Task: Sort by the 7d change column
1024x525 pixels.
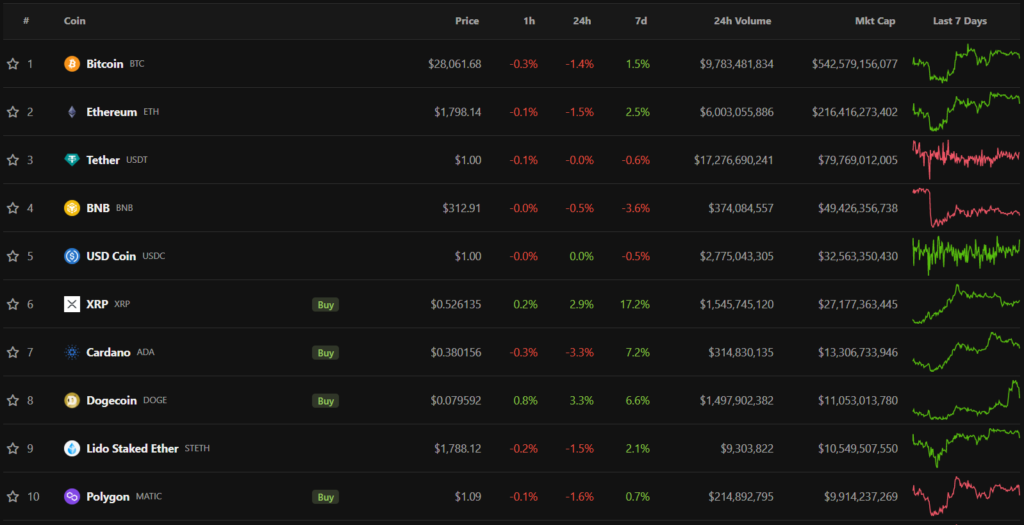Action: 641,21
